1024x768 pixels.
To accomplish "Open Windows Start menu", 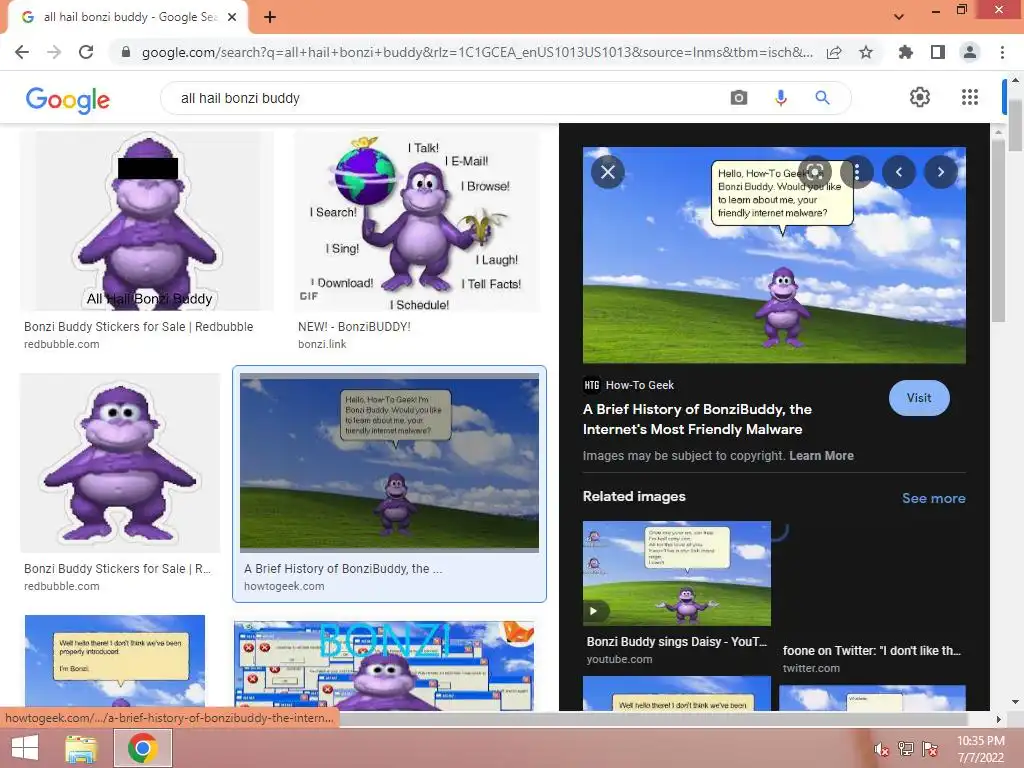I will (25, 748).
